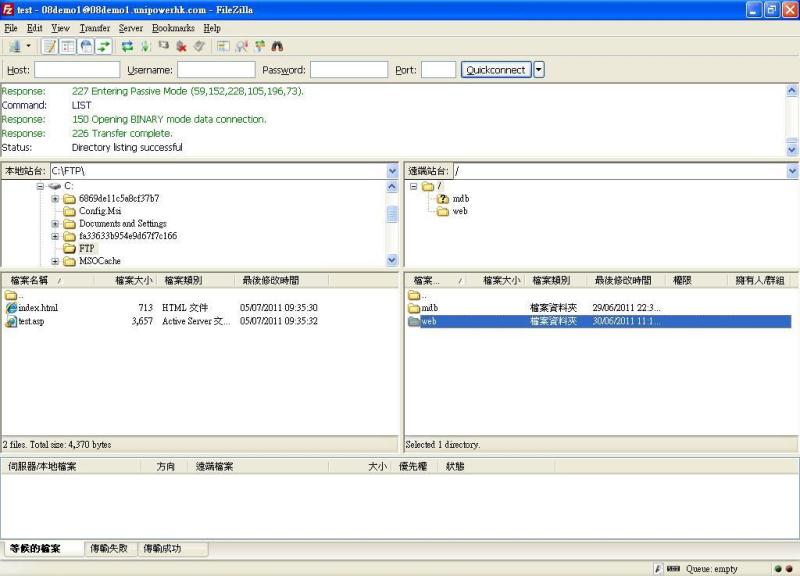Toggle the message log display
Viewport: 800px width, 576px height.
(49, 47)
